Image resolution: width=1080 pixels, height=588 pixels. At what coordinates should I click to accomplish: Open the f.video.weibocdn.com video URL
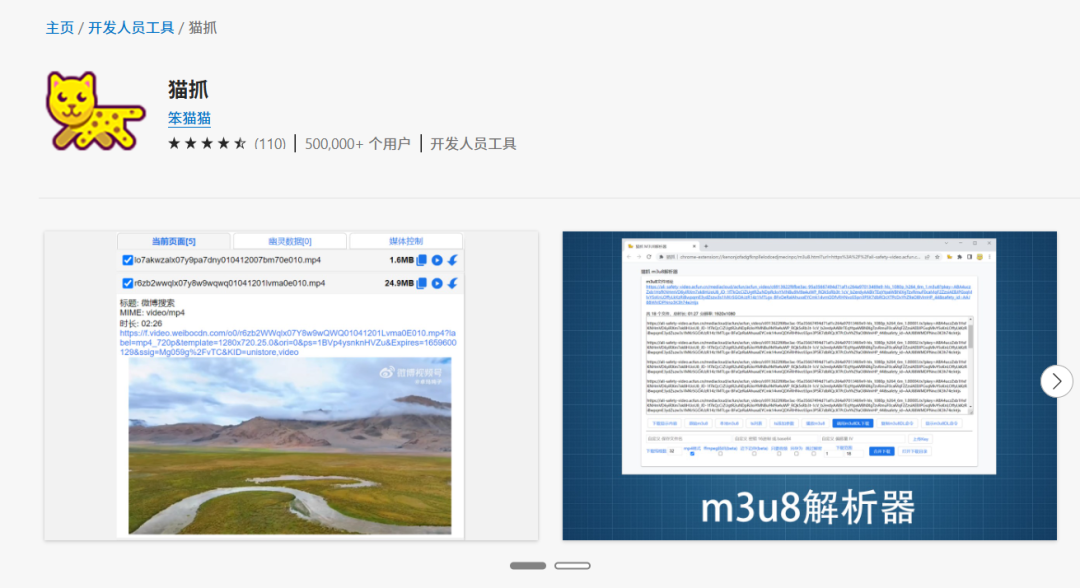288,342
